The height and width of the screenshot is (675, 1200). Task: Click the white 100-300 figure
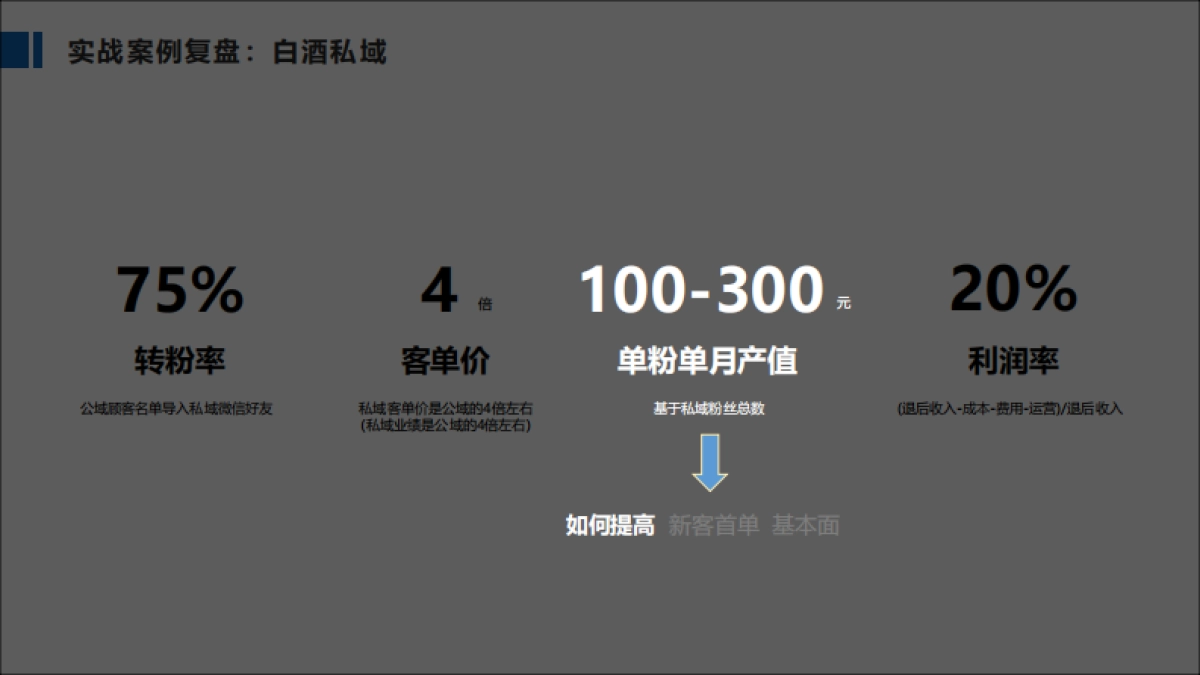pos(702,290)
